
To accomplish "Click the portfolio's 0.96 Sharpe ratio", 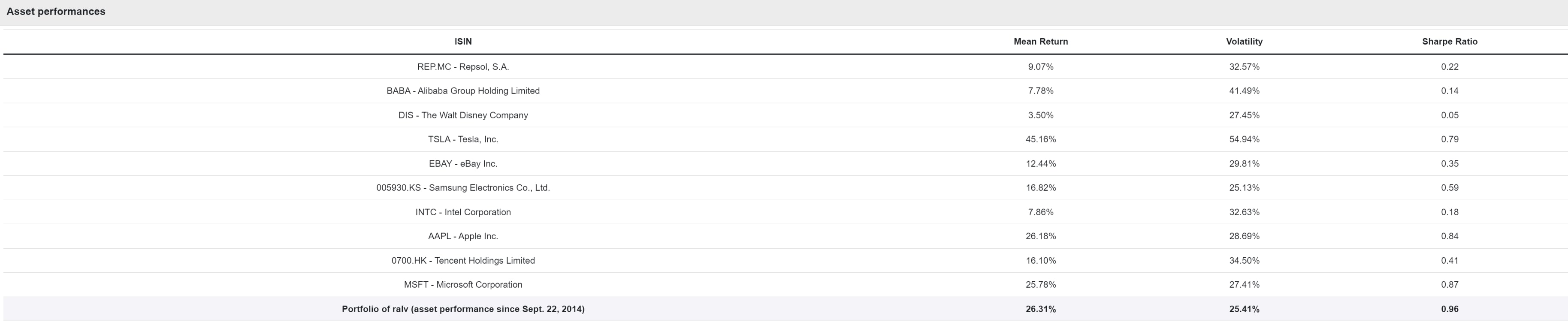I will tap(1449, 309).
